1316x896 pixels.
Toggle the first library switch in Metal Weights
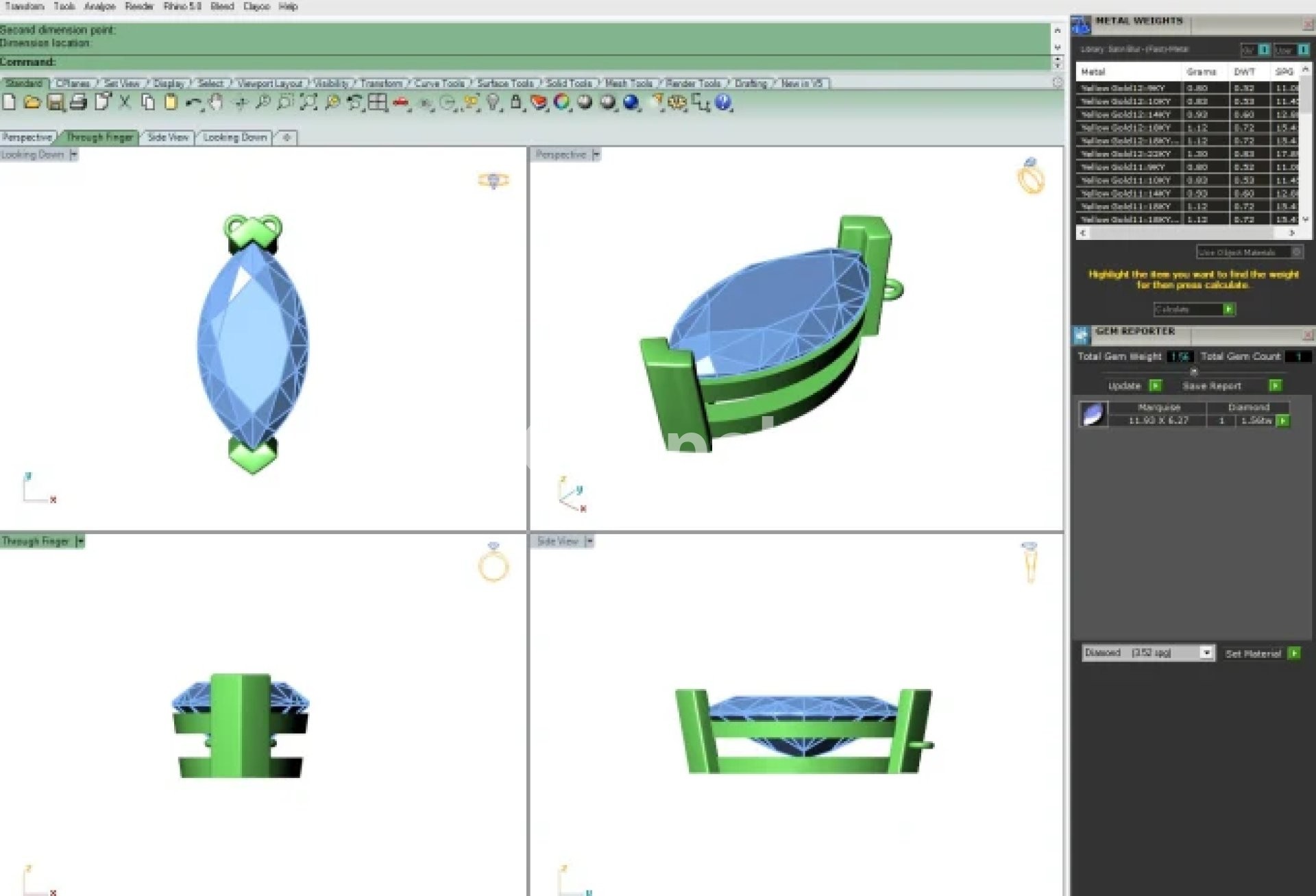pos(1264,49)
